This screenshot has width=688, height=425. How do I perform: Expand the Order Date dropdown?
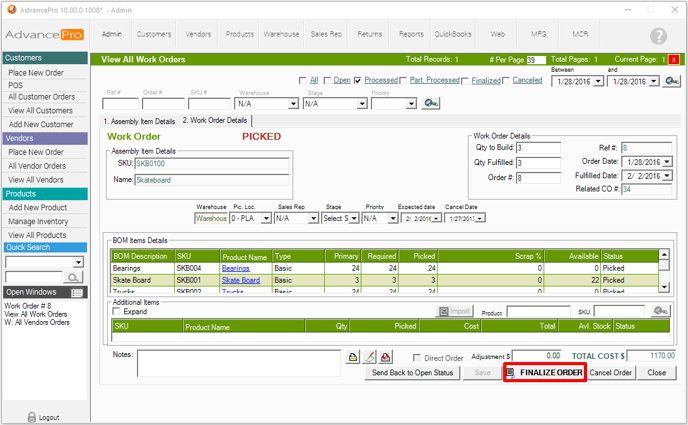666,161
